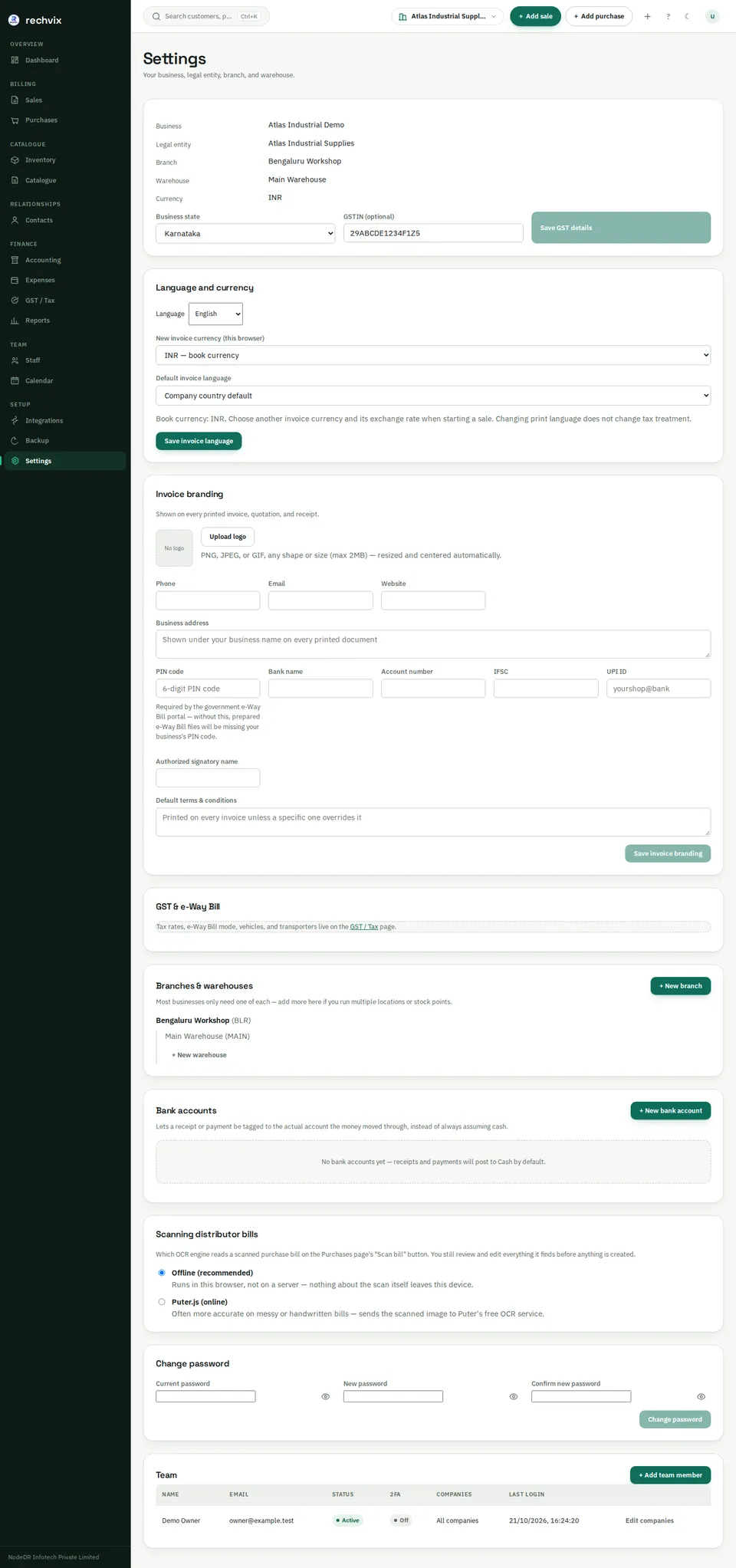
Task: Open Integrations in the sidebar
Action: tap(65, 420)
